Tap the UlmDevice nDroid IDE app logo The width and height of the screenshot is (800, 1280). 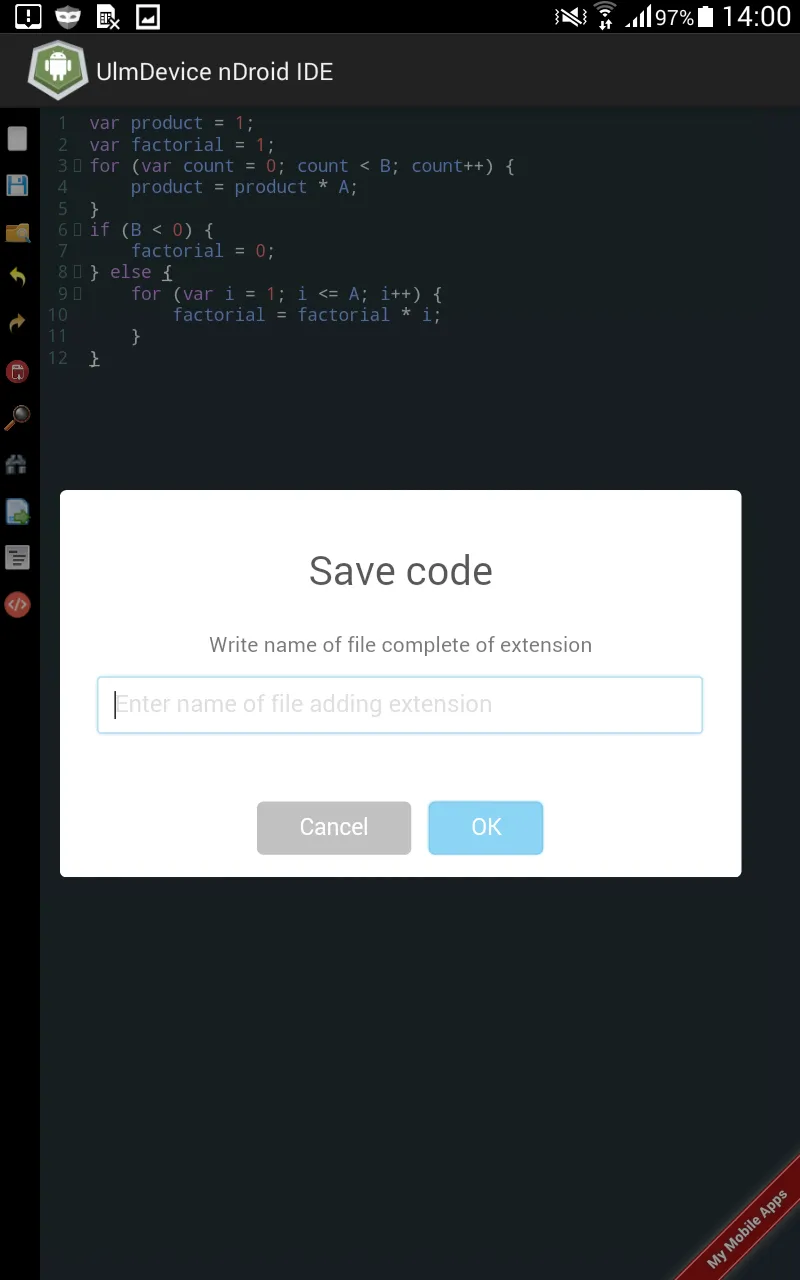58,70
